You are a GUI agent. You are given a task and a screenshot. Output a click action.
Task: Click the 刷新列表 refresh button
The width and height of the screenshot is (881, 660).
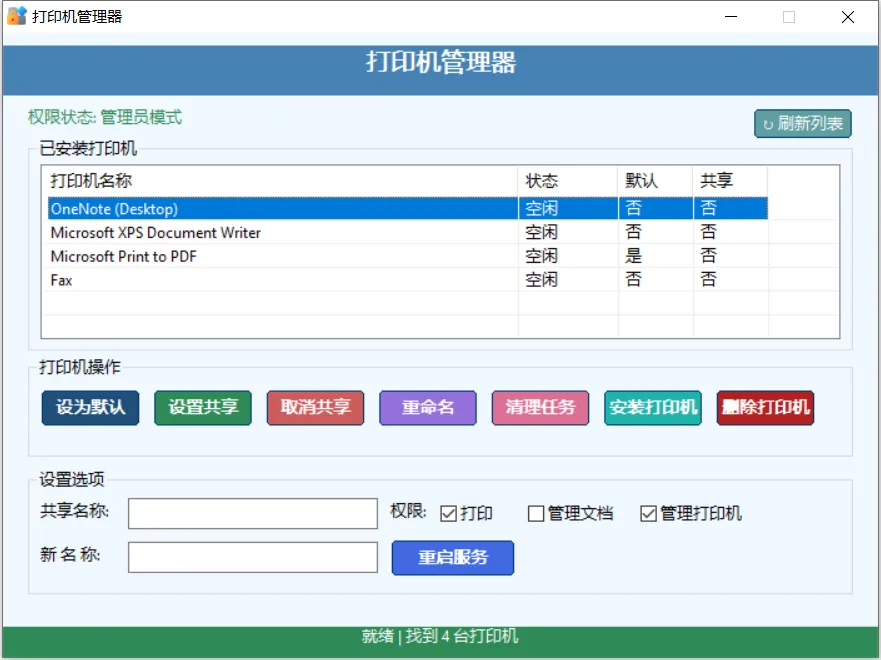[x=802, y=124]
